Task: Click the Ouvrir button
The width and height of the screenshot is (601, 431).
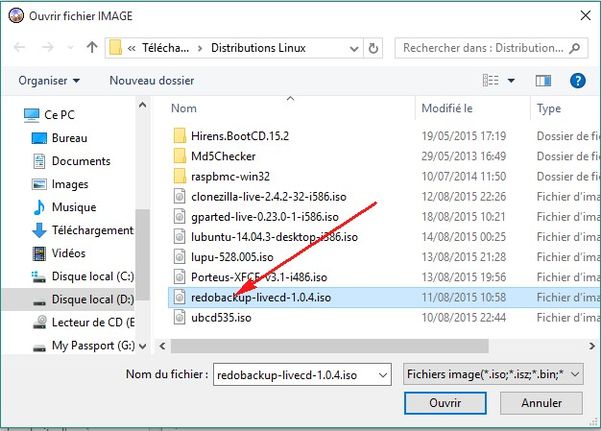Action: 445,403
